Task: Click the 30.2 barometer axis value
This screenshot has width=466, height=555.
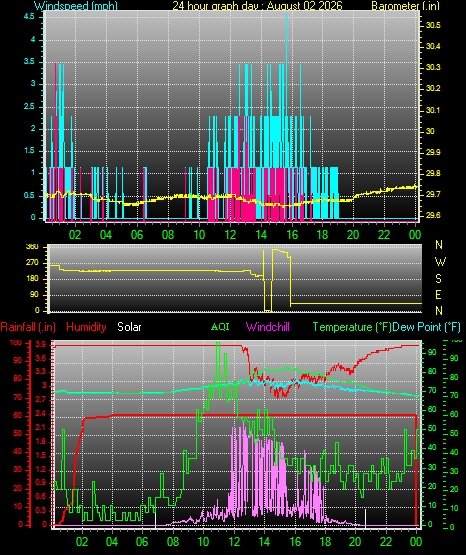Action: coord(433,88)
